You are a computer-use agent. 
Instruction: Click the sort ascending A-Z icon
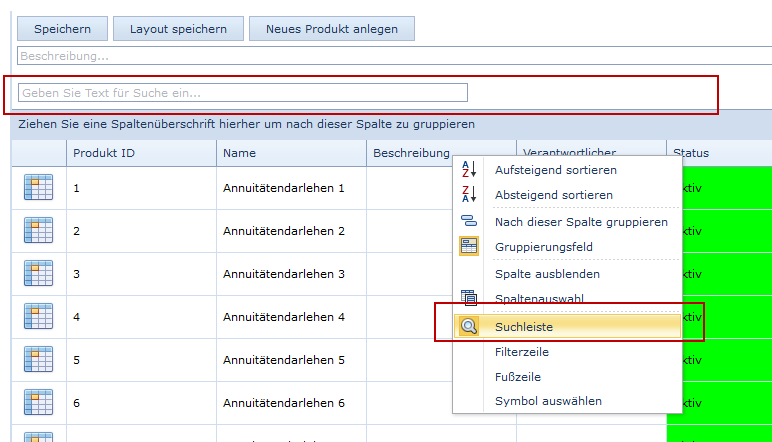[x=469, y=171]
